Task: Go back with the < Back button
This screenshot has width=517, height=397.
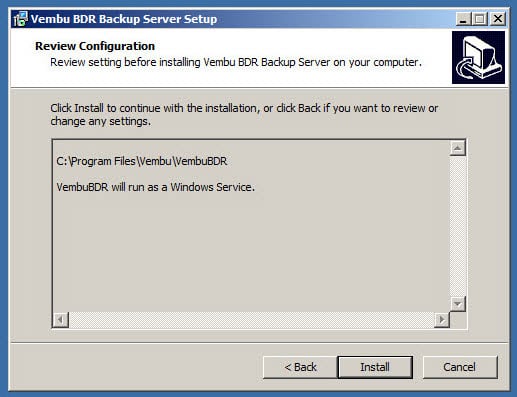Action: coord(300,367)
